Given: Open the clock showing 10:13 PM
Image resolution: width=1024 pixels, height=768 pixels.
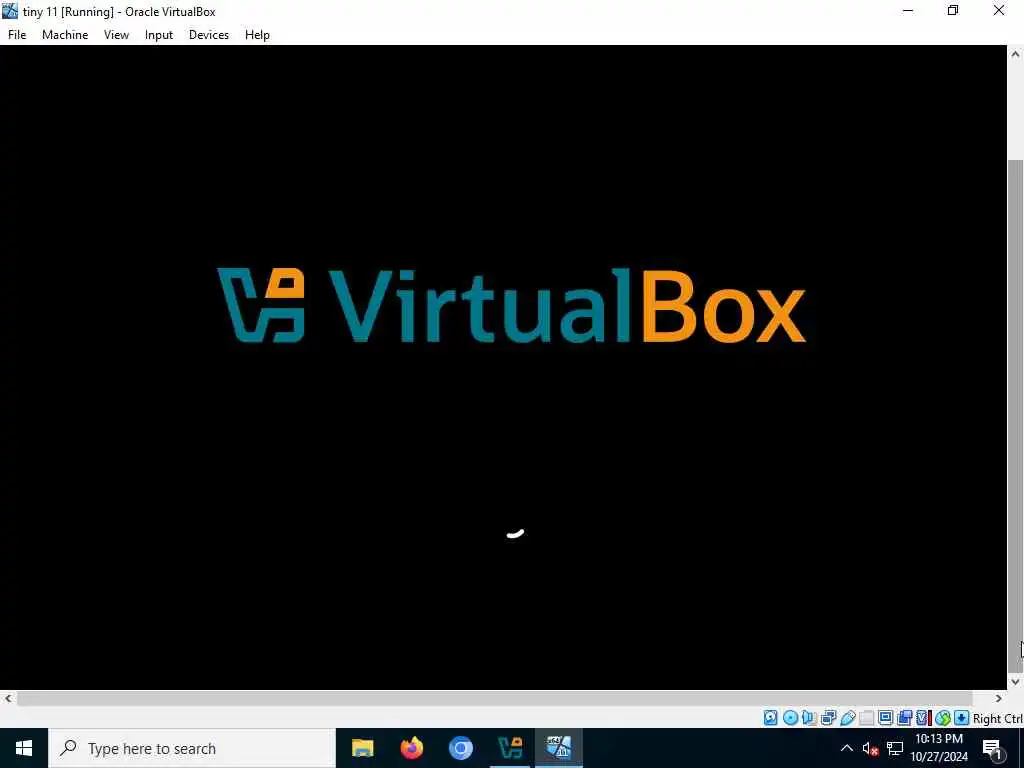Looking at the screenshot, I should [x=939, y=748].
